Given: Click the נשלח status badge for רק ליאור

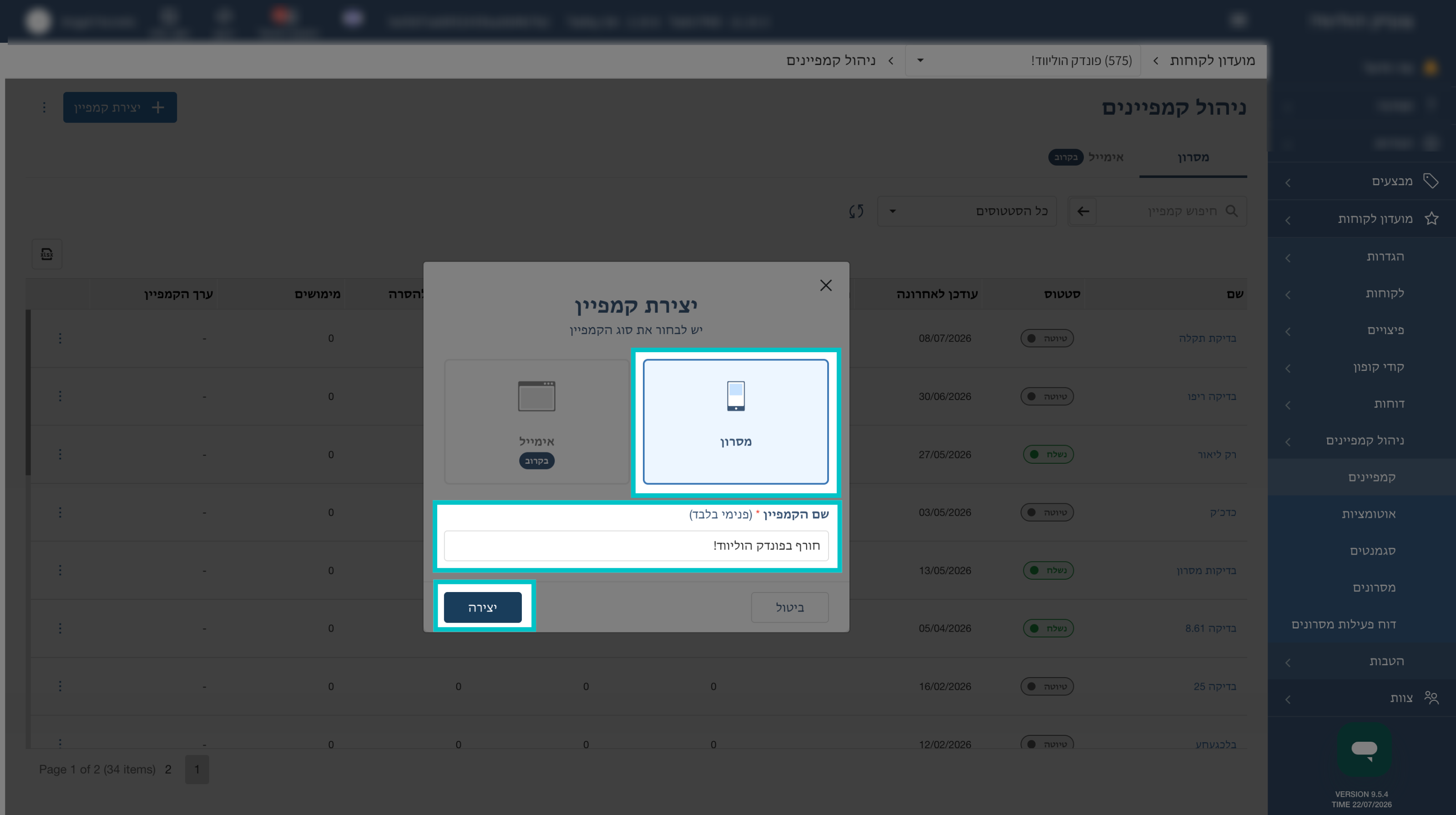Looking at the screenshot, I should [1048, 455].
